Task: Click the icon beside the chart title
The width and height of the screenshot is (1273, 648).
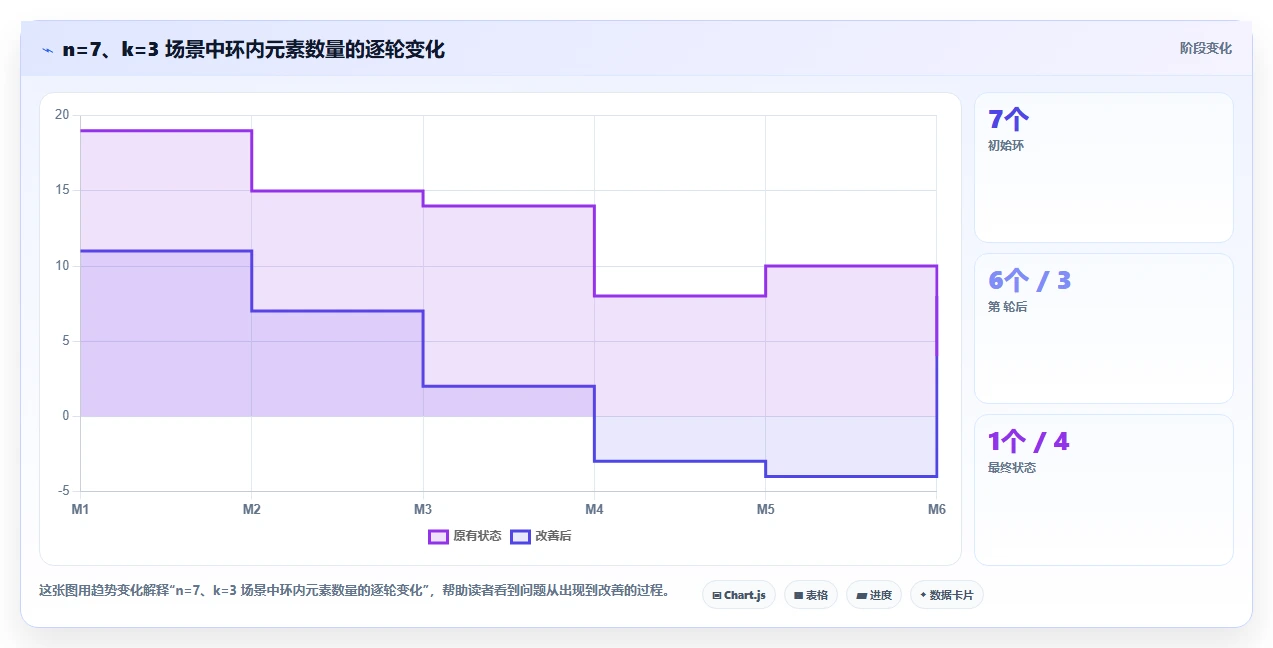Action: point(47,50)
